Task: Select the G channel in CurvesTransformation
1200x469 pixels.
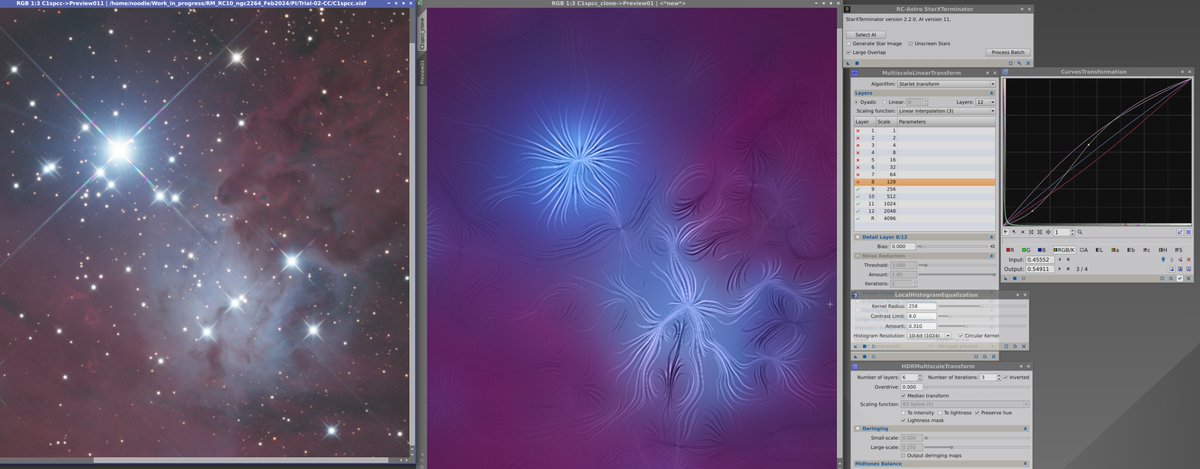Action: tap(1026, 250)
